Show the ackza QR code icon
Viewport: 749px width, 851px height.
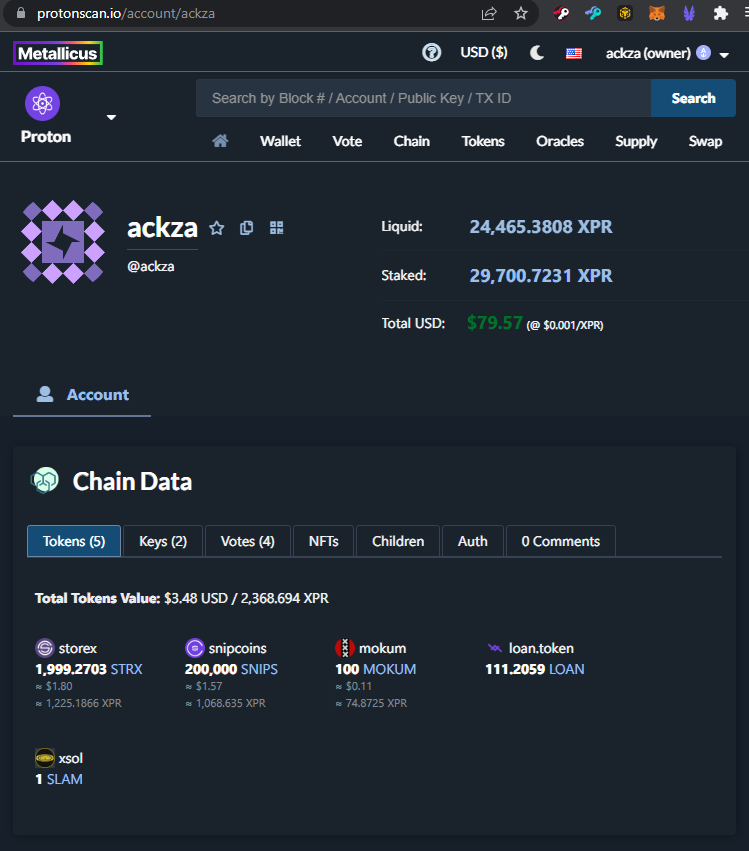(277, 228)
